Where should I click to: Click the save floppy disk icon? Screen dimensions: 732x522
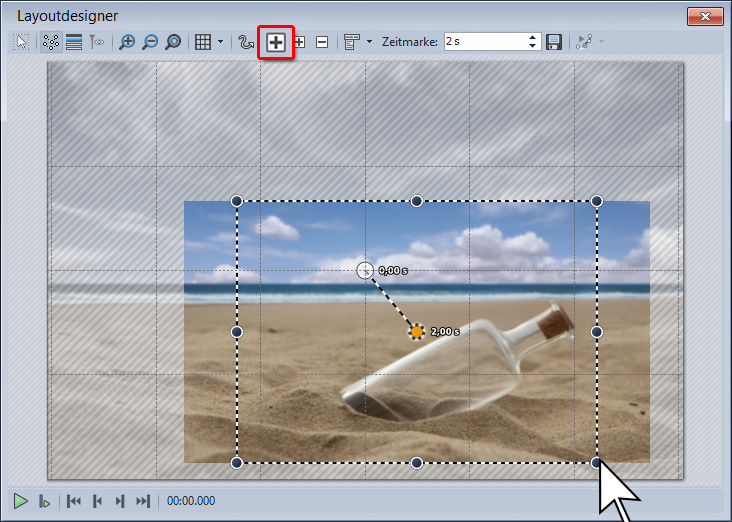554,42
